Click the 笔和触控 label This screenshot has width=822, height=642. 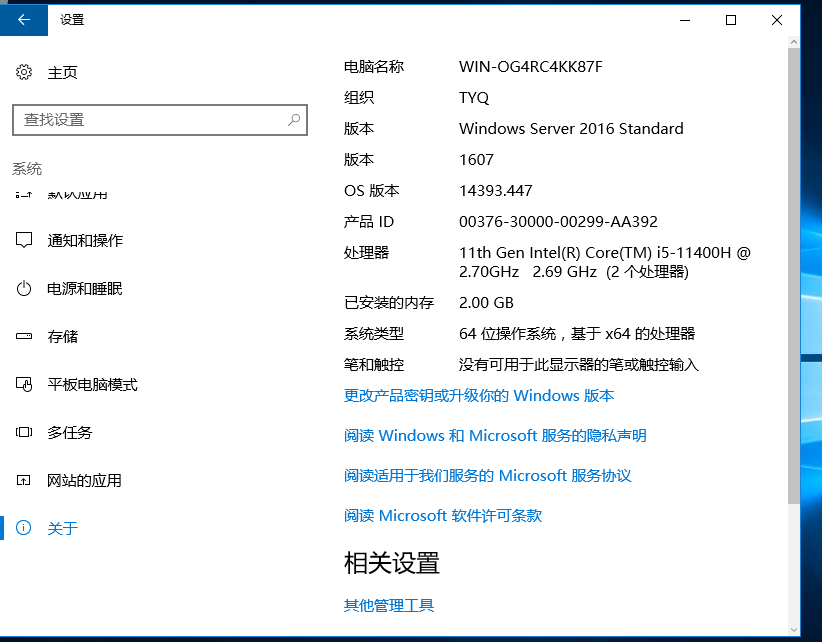(374, 365)
